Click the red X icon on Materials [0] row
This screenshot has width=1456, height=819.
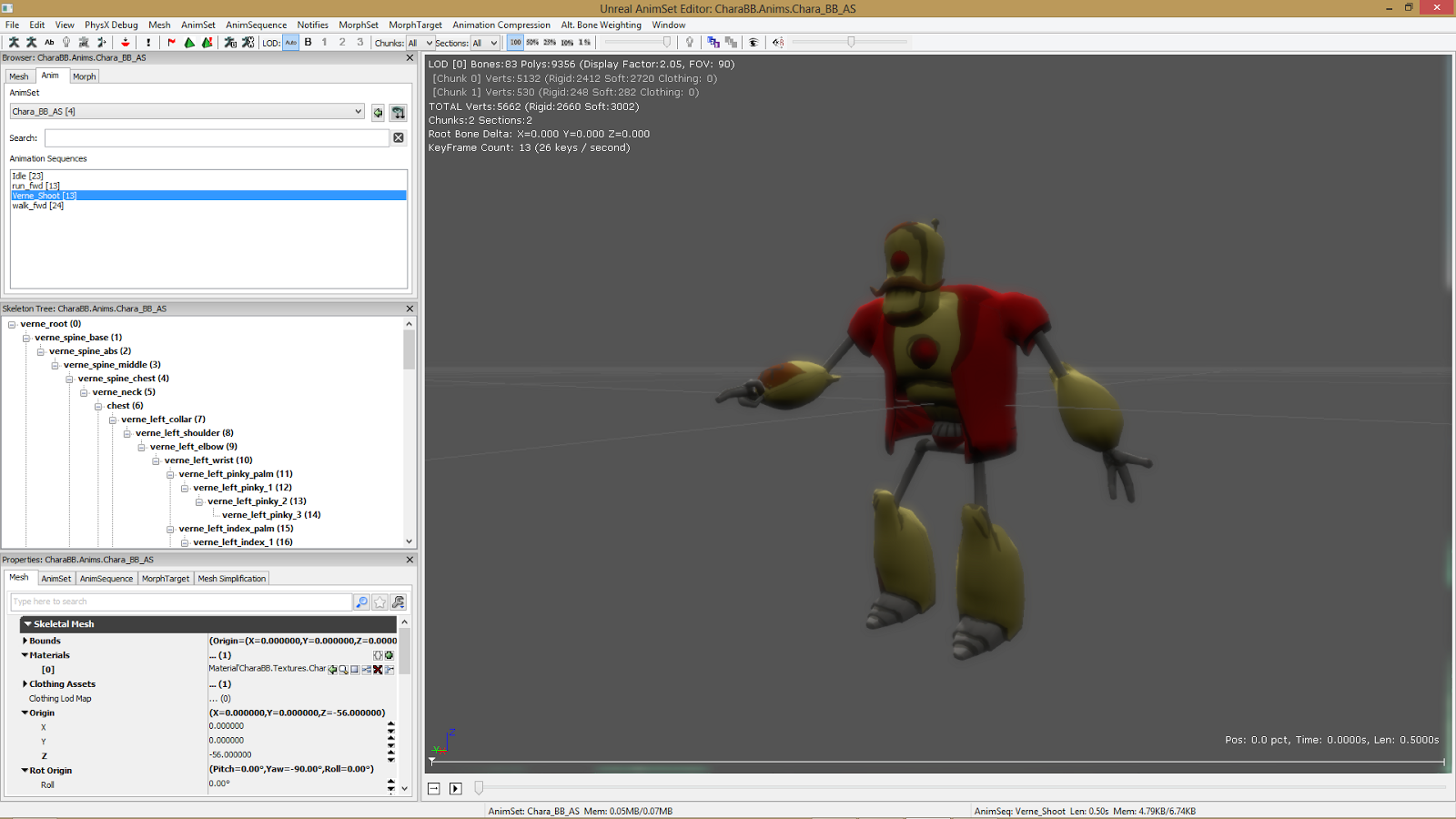coord(378,670)
